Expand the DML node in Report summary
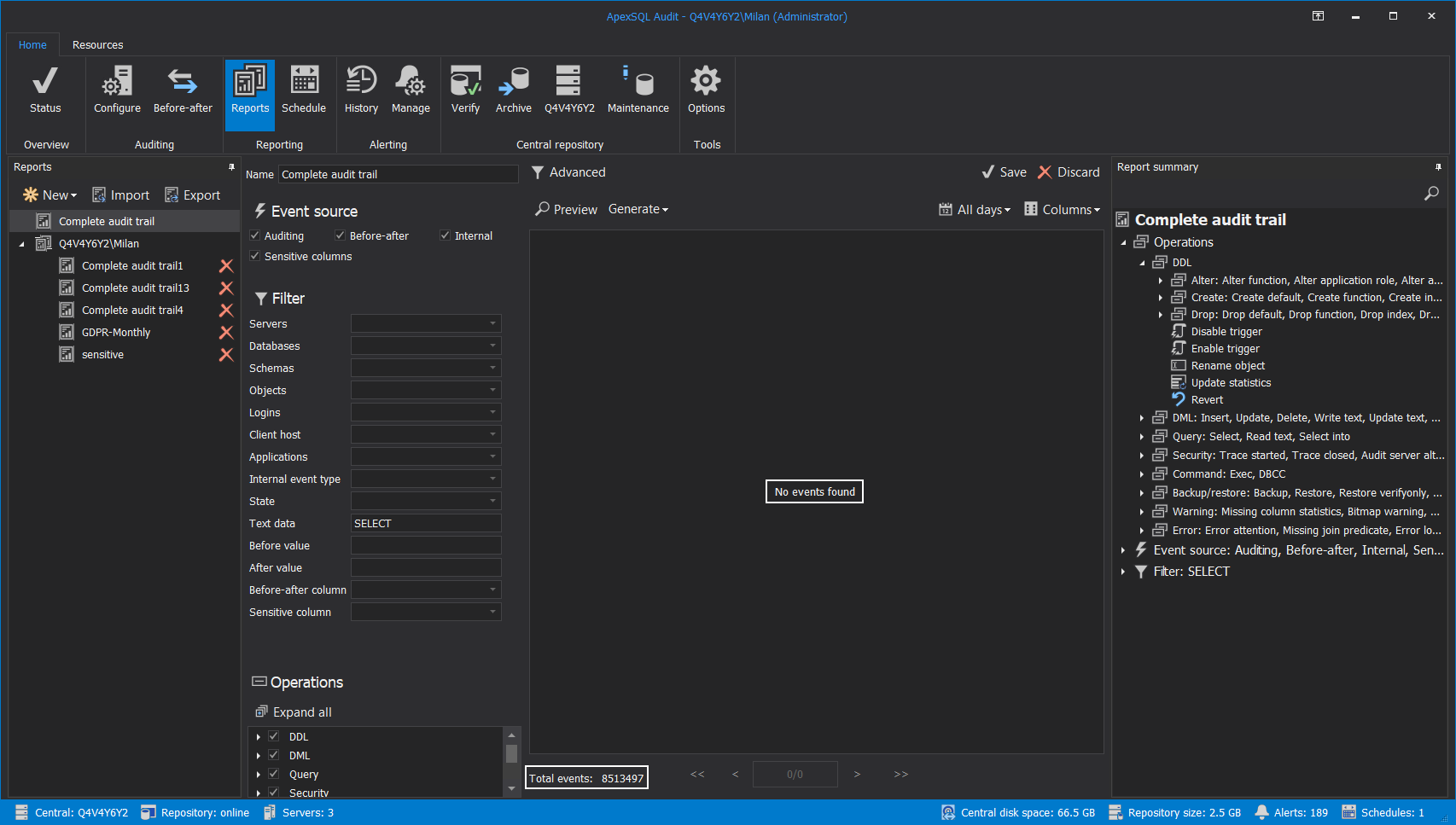 point(1142,418)
